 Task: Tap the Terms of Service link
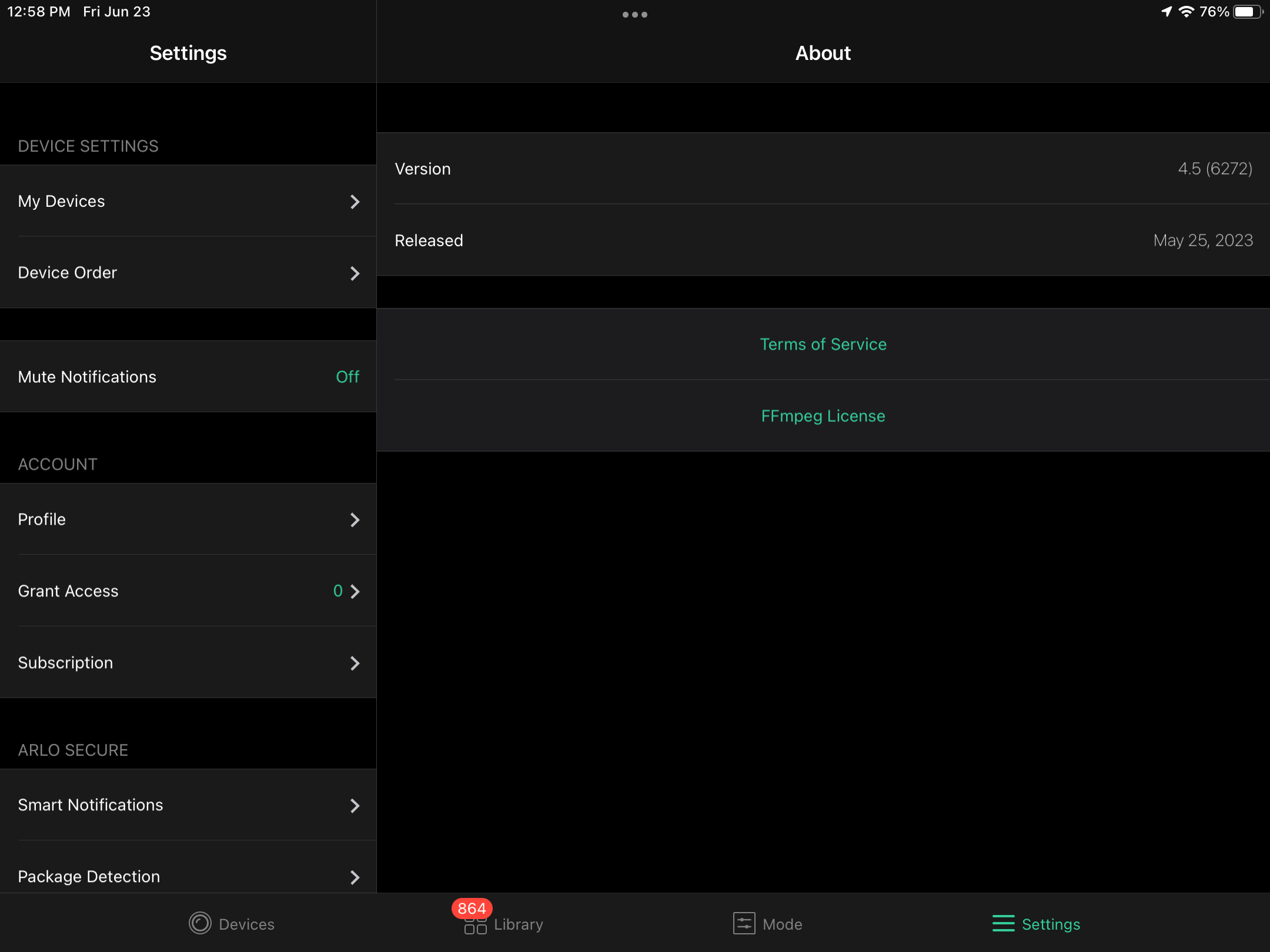point(823,344)
